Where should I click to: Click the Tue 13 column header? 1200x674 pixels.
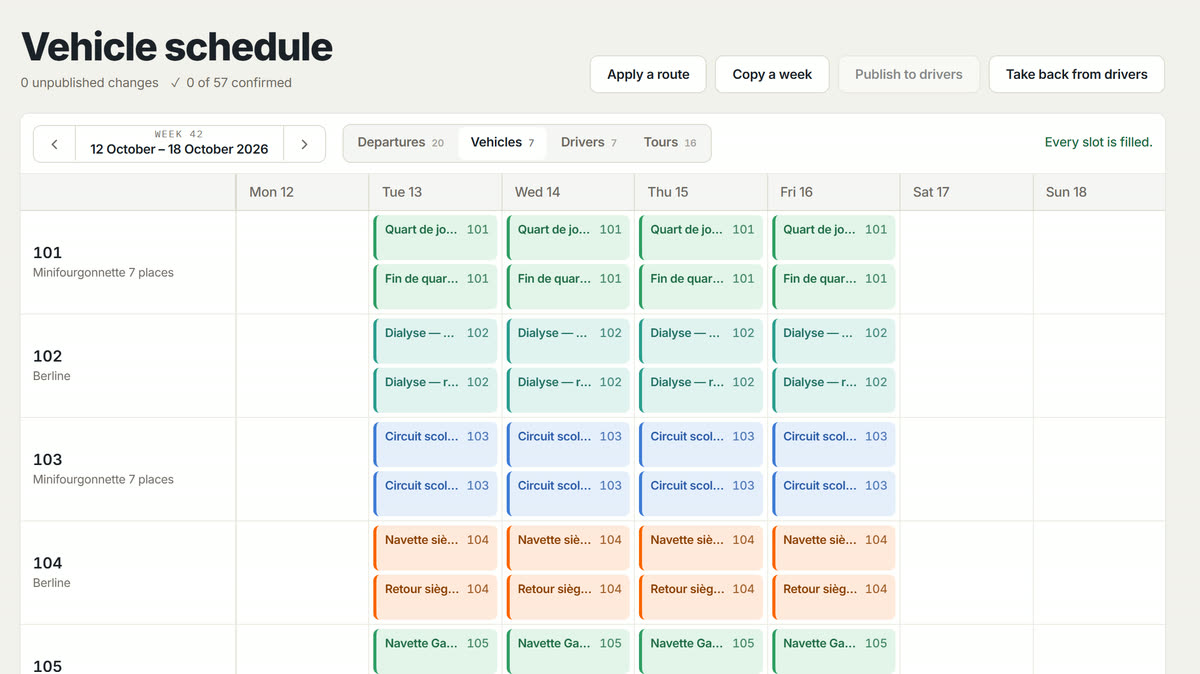(x=435, y=192)
